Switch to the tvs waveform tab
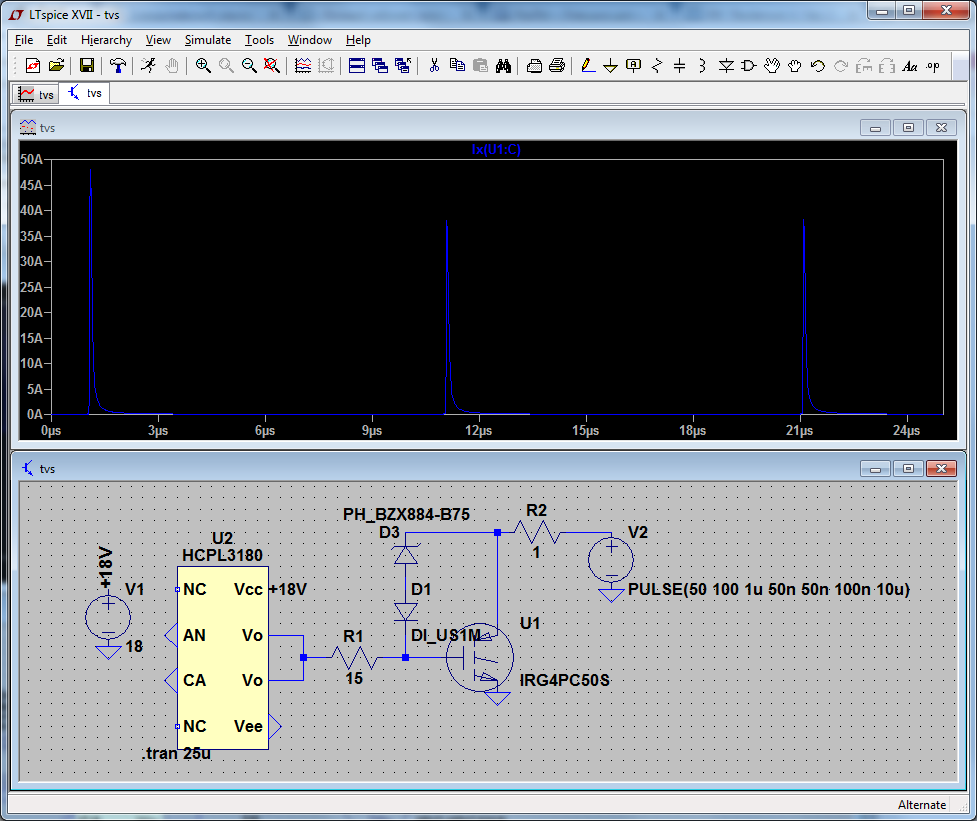 (x=37, y=94)
